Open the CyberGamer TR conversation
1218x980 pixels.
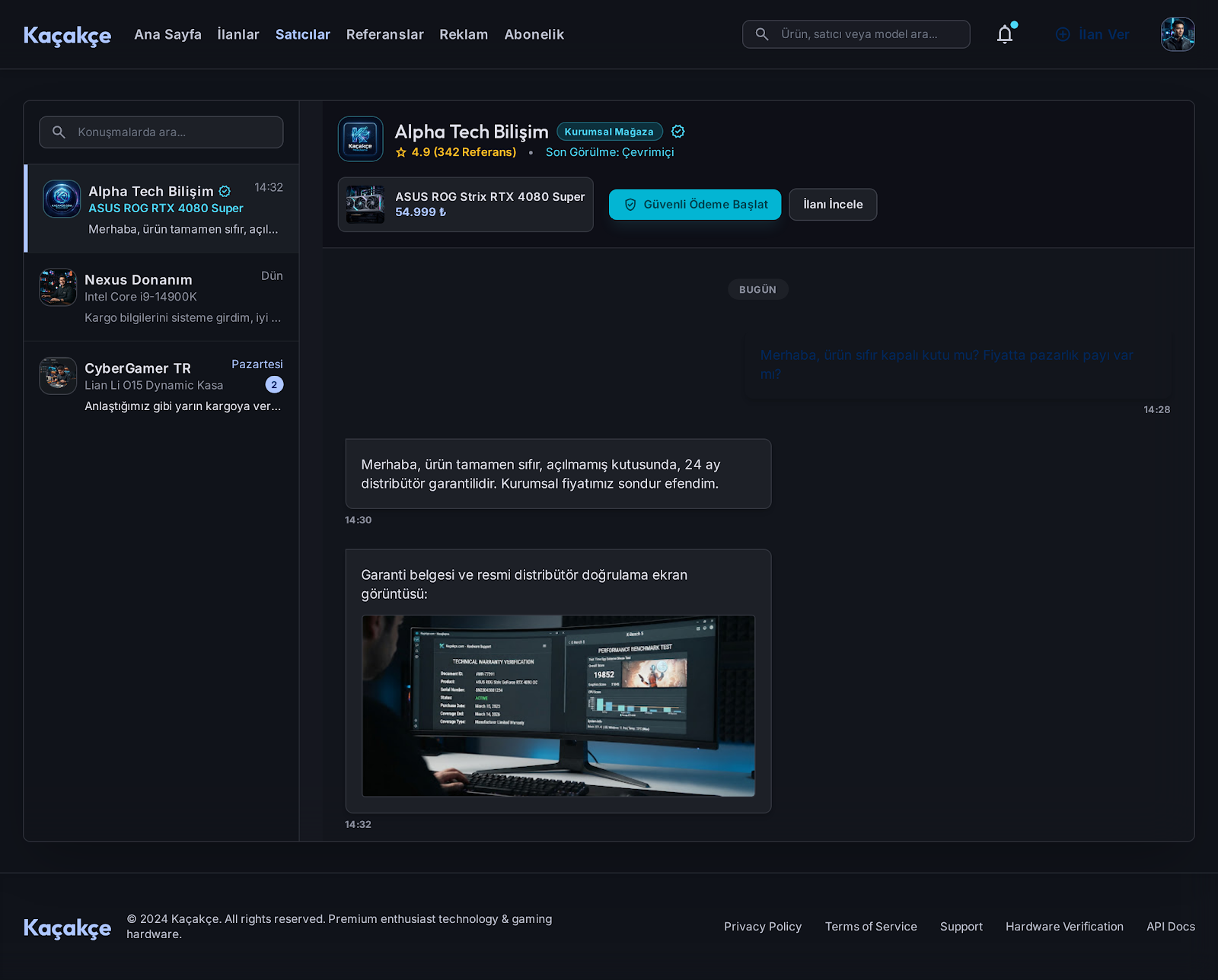[161, 386]
